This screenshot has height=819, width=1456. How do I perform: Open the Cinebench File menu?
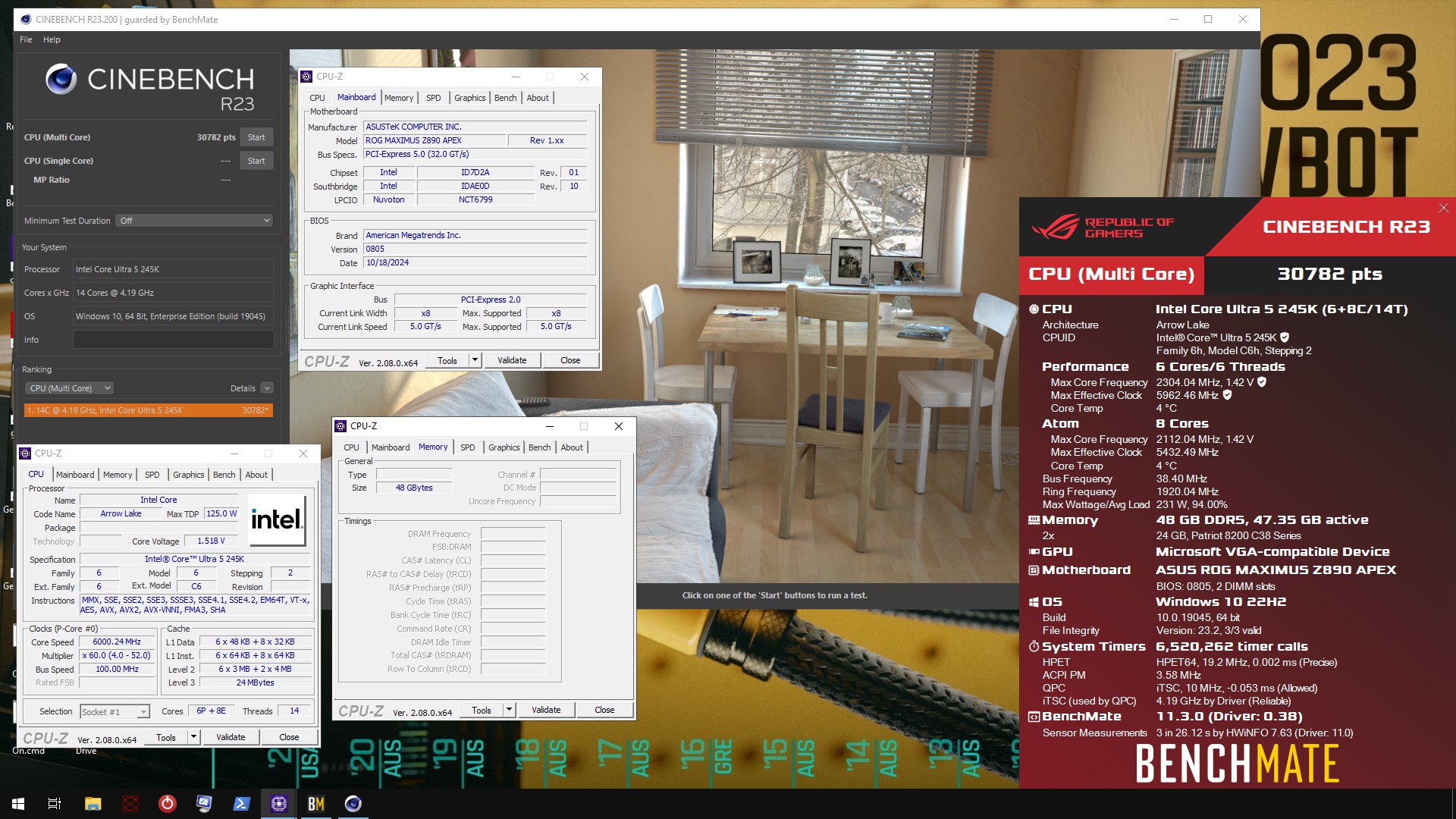click(26, 39)
